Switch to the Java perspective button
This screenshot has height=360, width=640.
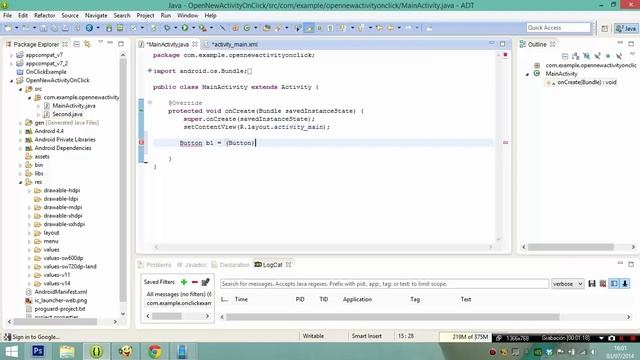point(626,28)
